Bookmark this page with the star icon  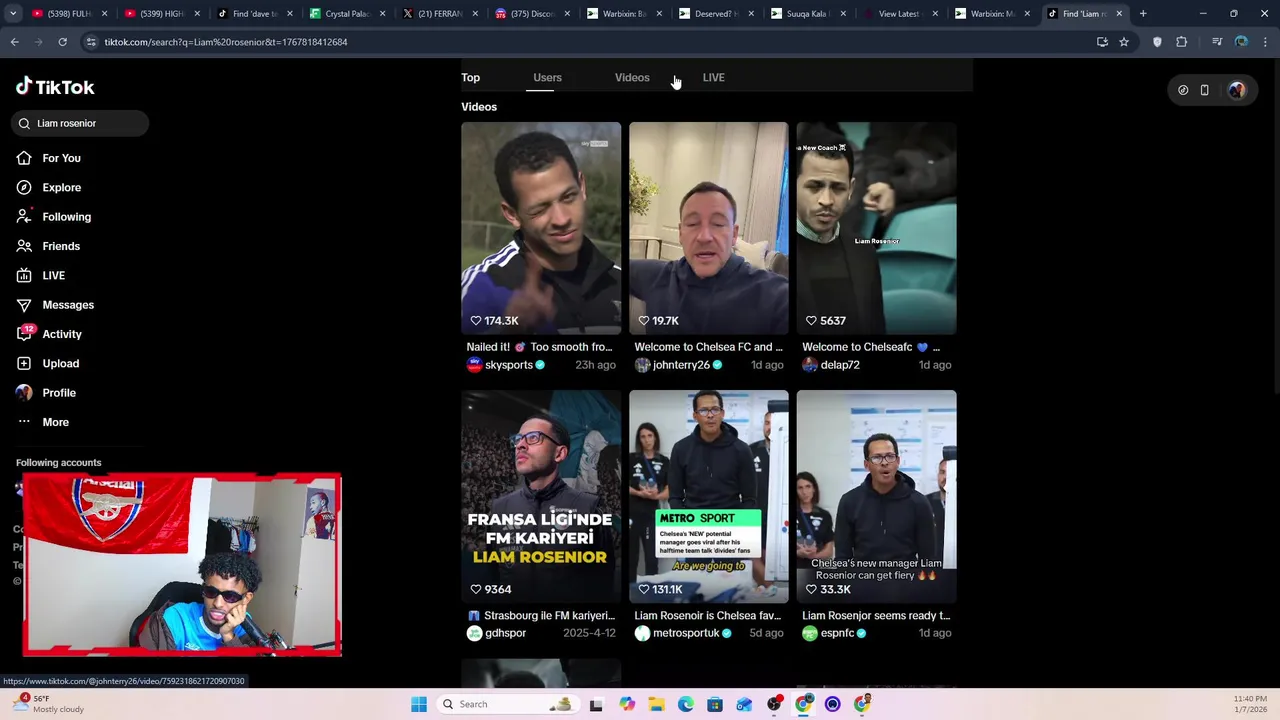(x=1124, y=42)
